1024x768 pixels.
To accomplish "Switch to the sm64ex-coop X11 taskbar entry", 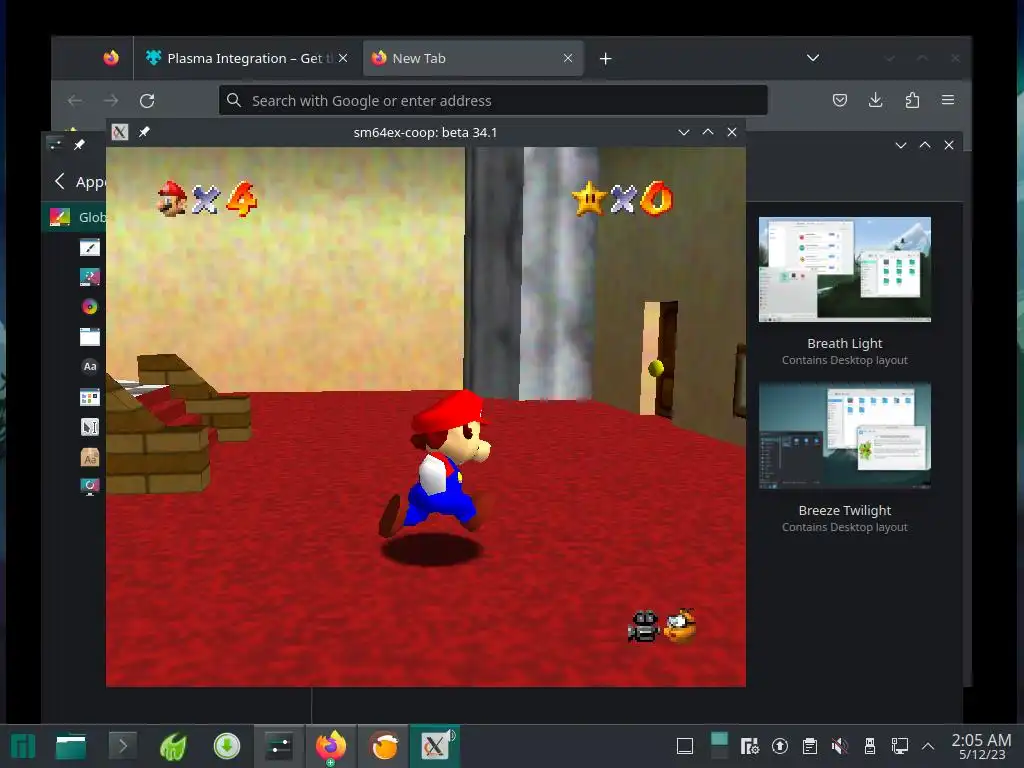I will click(436, 746).
